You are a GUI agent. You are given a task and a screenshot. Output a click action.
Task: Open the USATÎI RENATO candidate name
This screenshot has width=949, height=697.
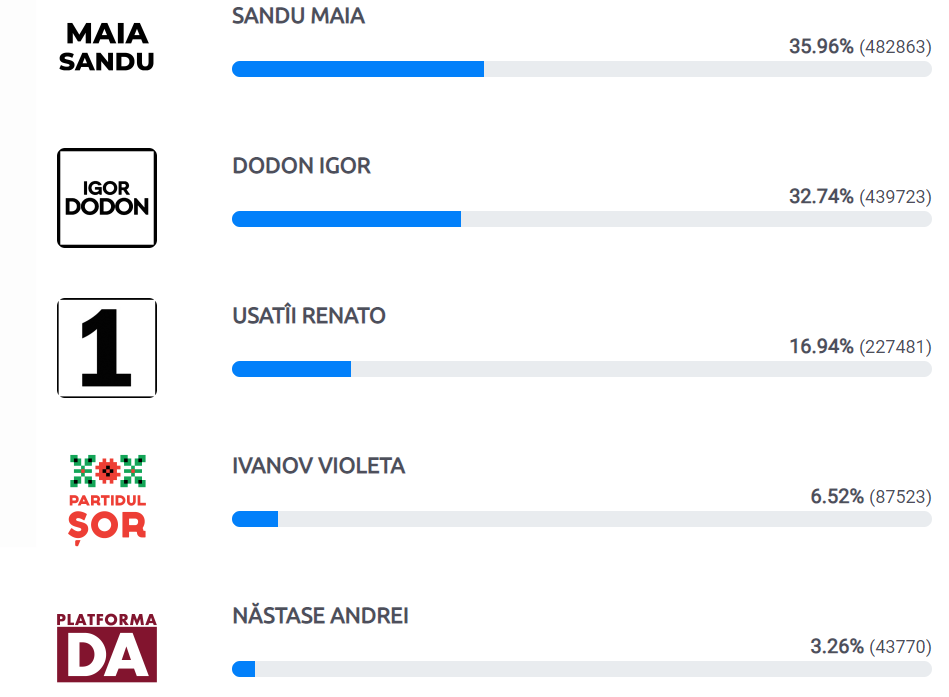click(x=309, y=316)
